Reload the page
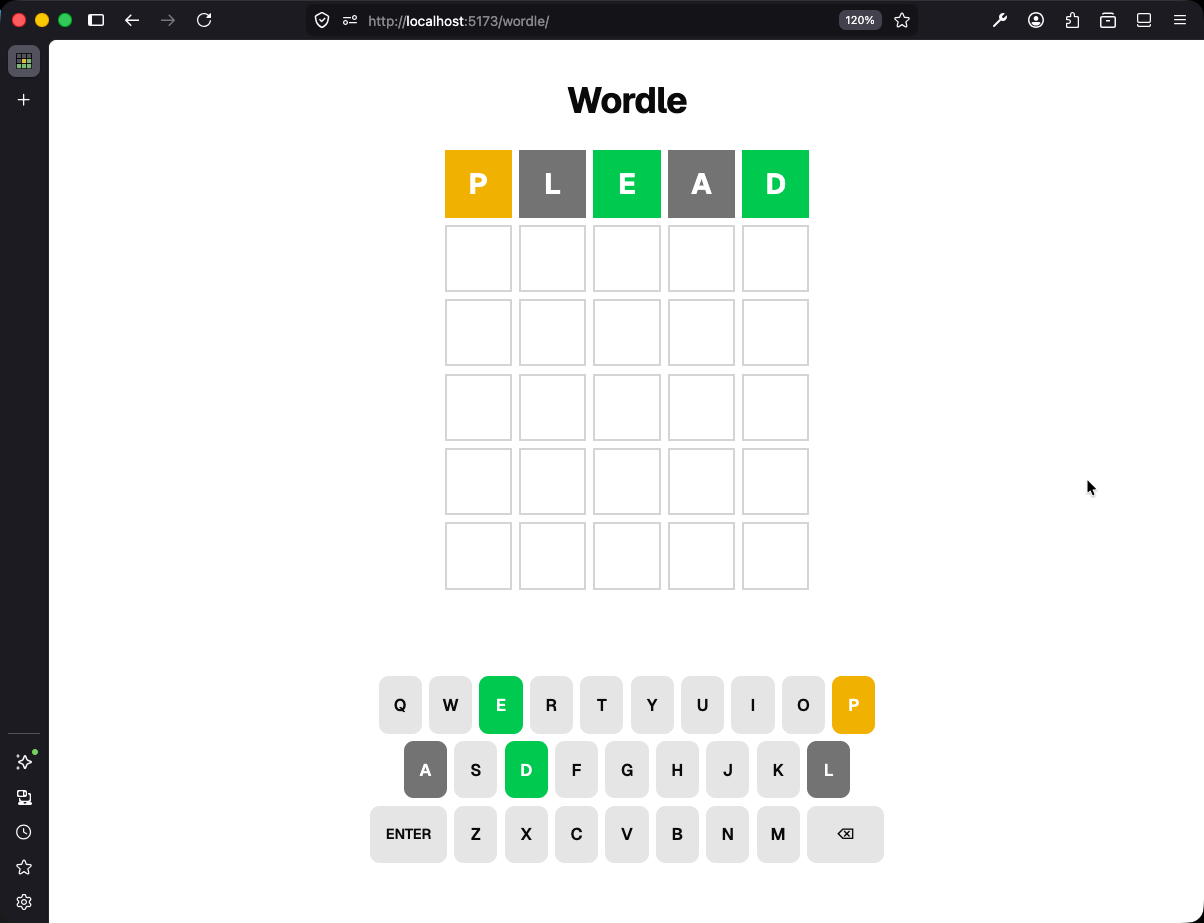 [x=204, y=20]
